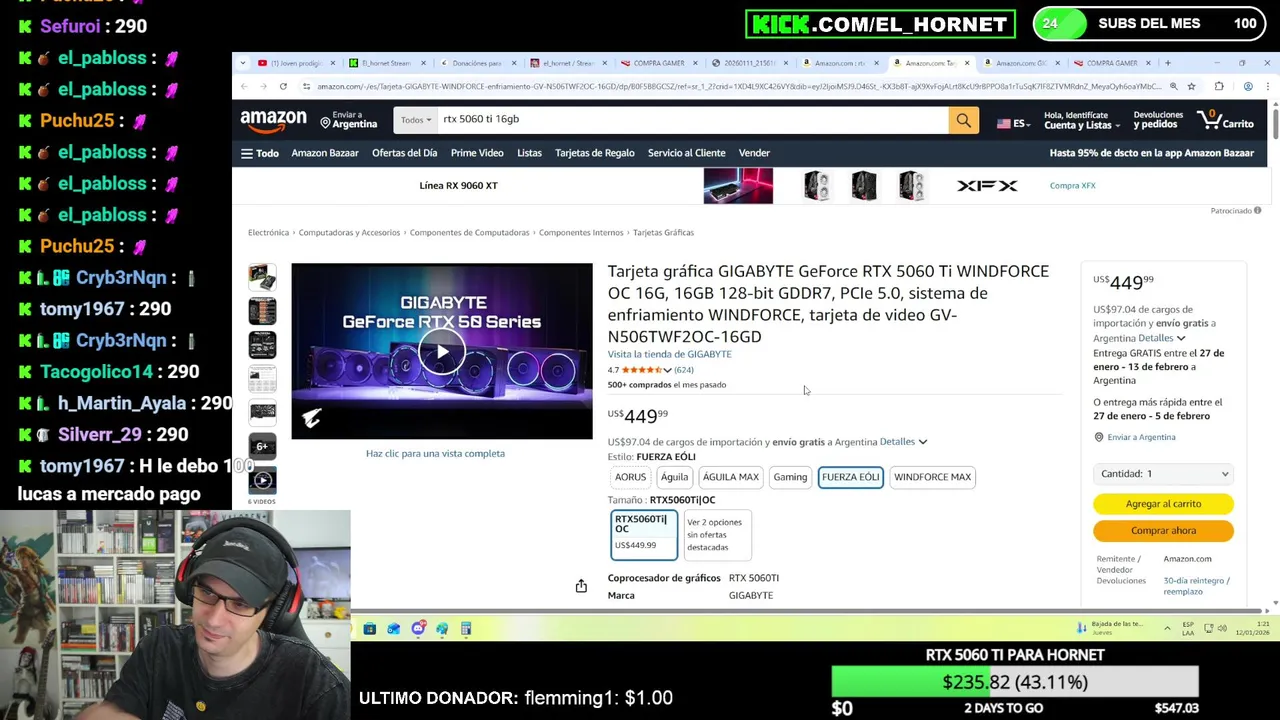Show hidden system tray icons
The width and height of the screenshot is (1280, 720).
click(1167, 628)
